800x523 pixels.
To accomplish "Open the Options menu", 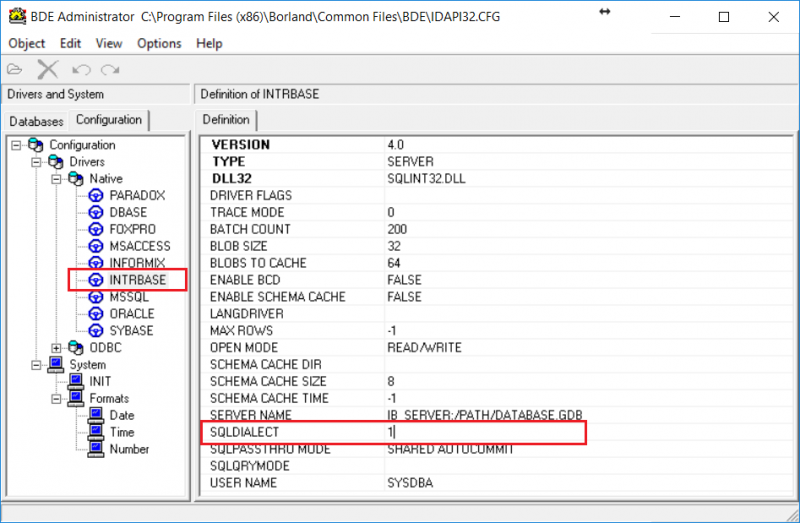I will (x=159, y=43).
